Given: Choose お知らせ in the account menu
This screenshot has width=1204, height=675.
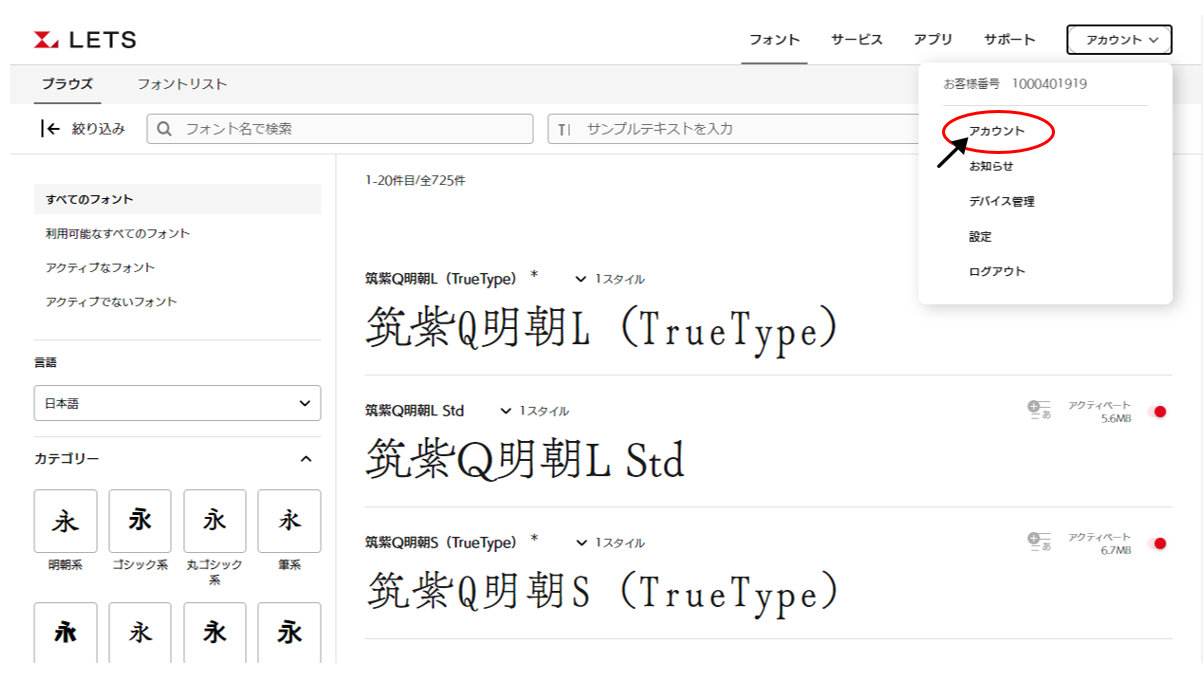Looking at the screenshot, I should (x=991, y=166).
